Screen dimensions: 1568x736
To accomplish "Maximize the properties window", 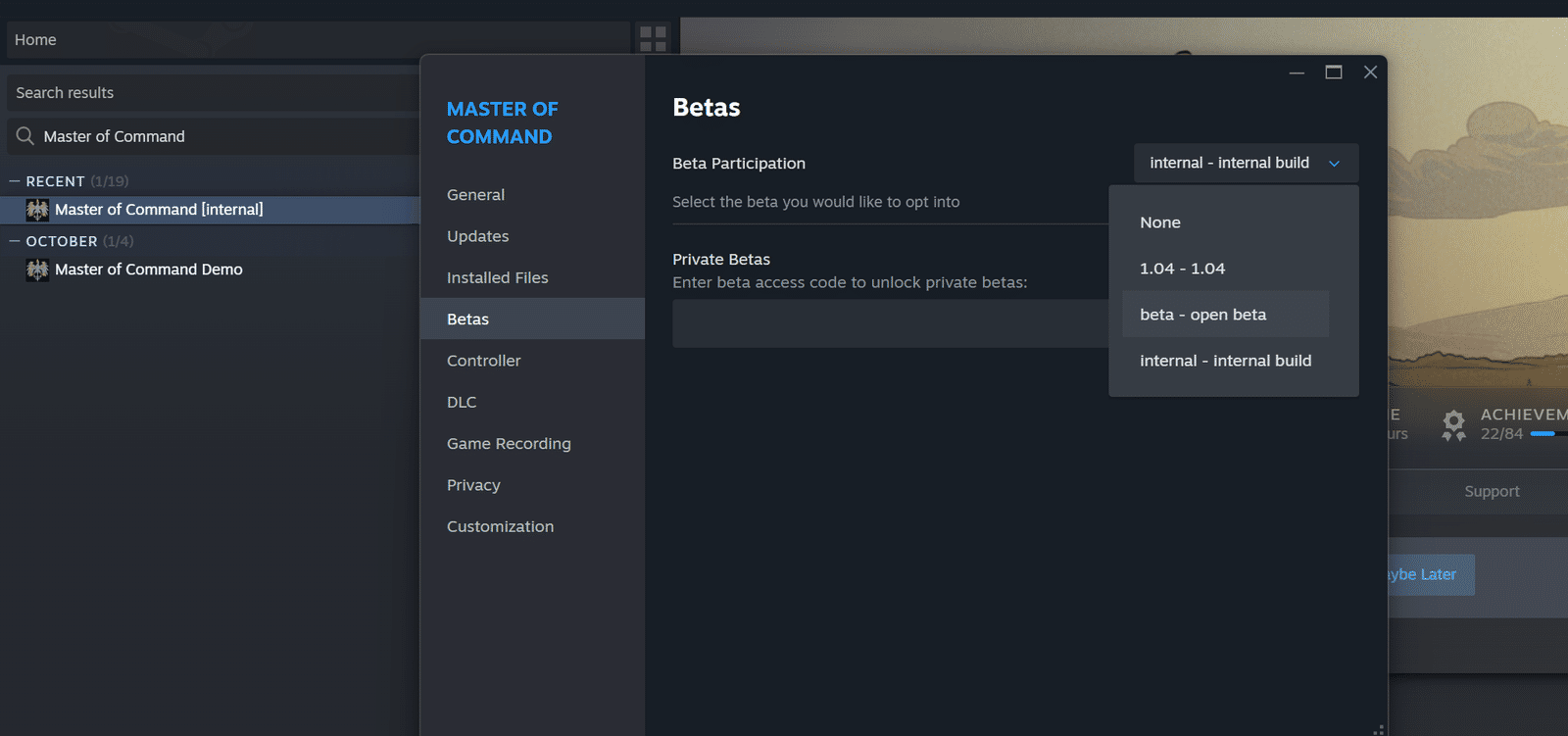I will pyautogui.click(x=1334, y=73).
